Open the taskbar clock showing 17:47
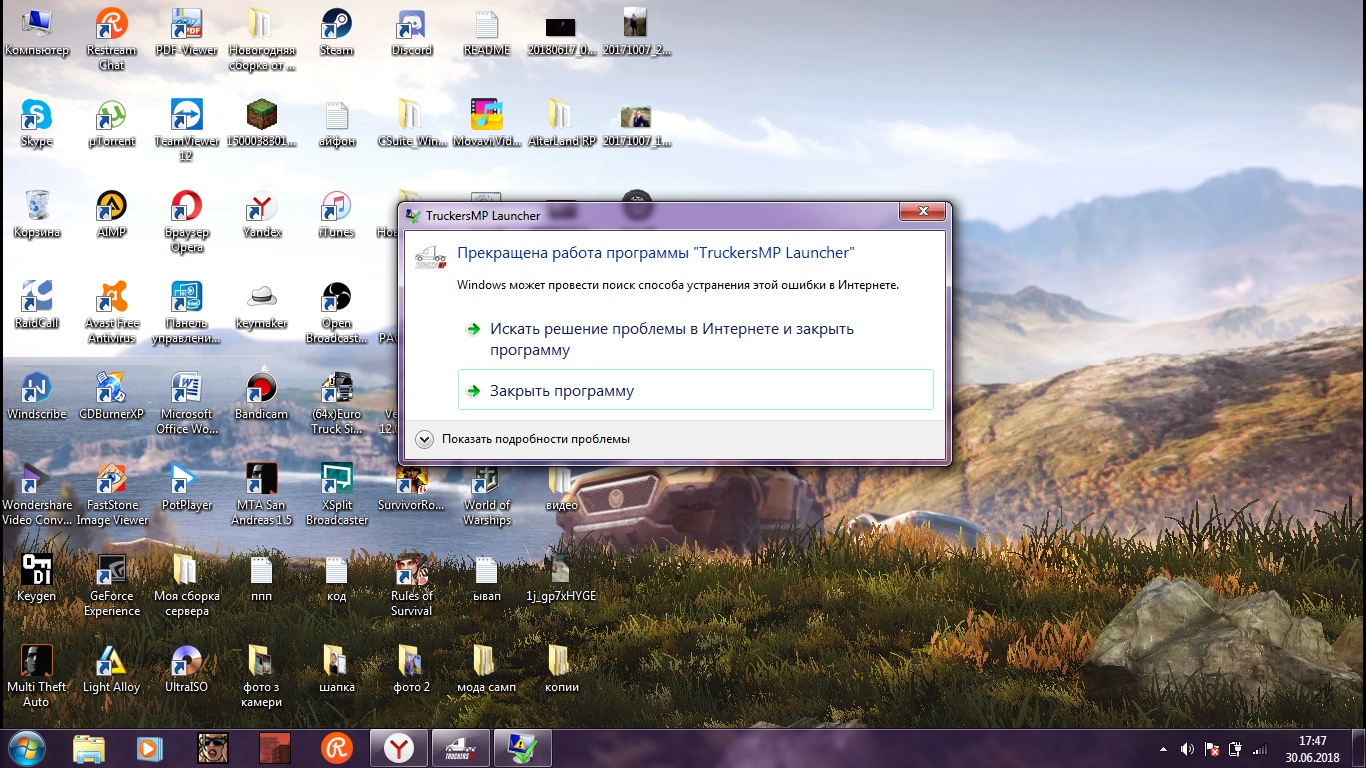This screenshot has height=768, width=1366. point(1312,748)
